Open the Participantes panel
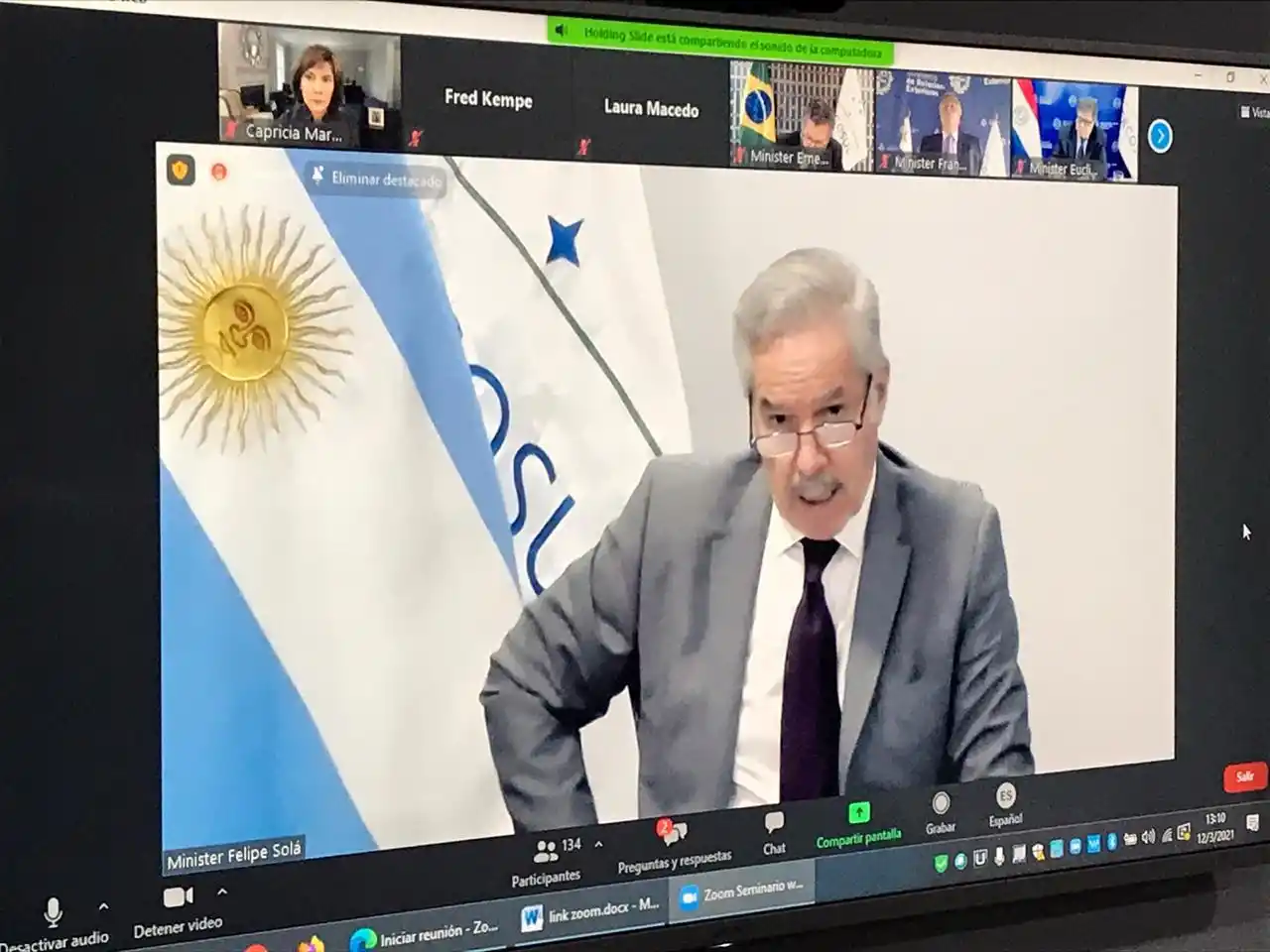The width and height of the screenshot is (1270, 952). tap(548, 851)
